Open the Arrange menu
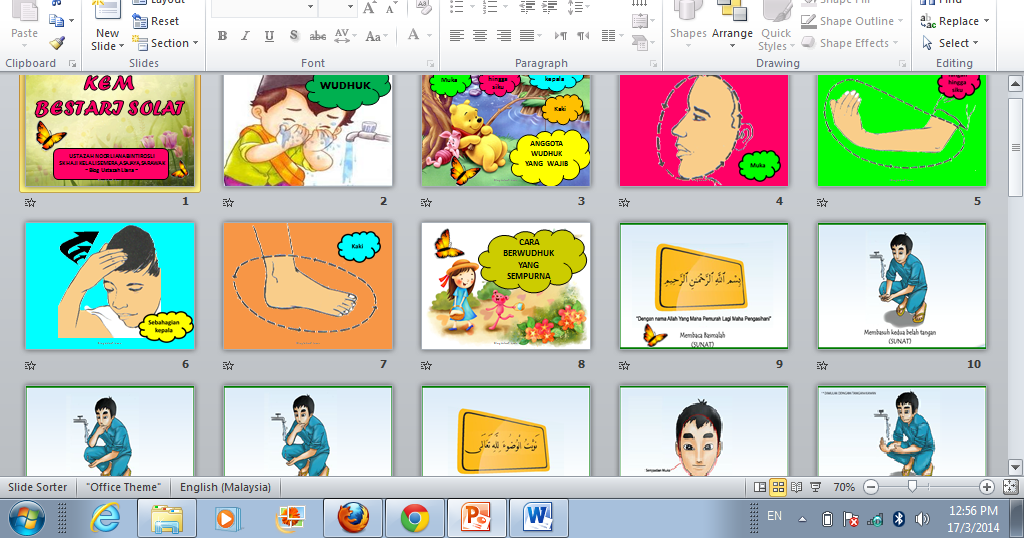The image size is (1024, 538). [732, 27]
